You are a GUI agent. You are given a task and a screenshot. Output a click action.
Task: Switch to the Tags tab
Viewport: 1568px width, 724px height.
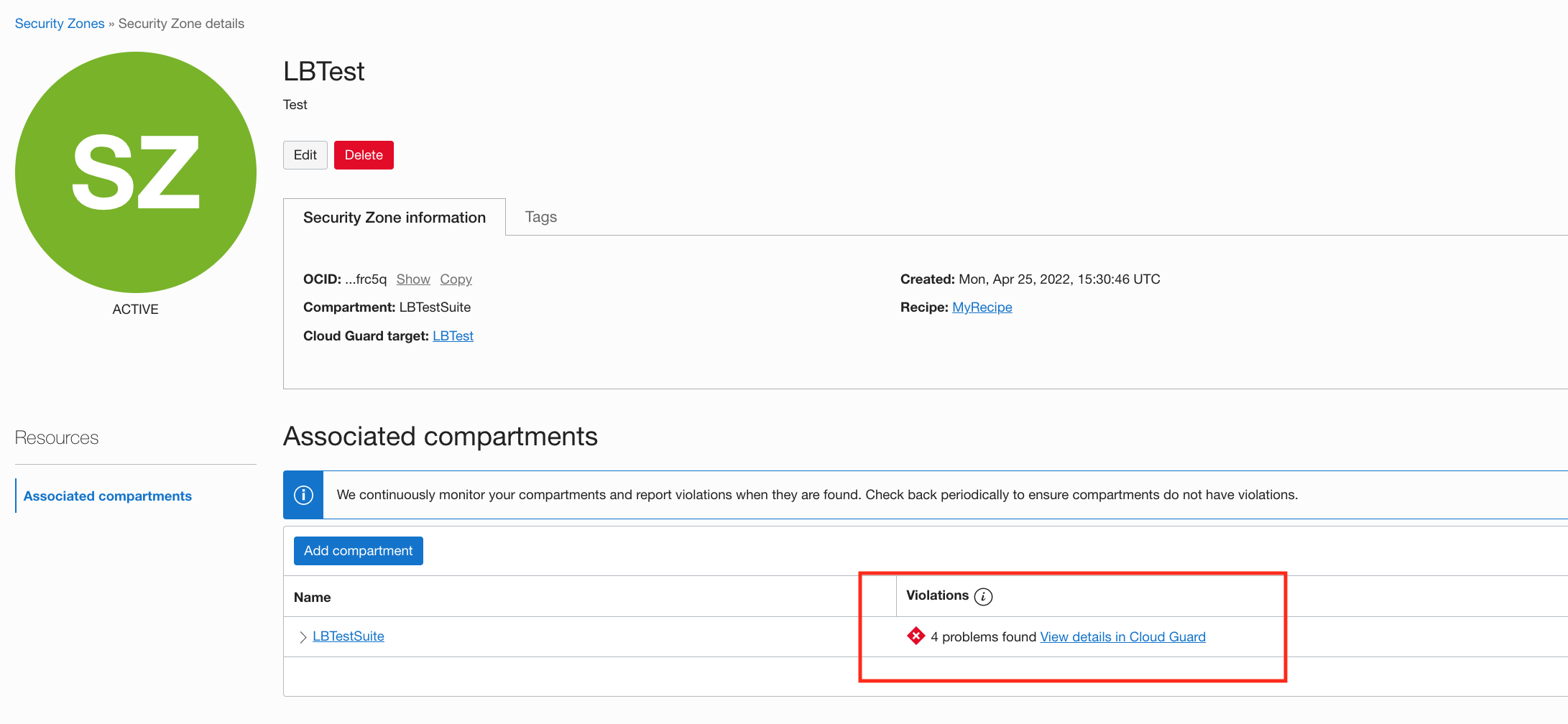click(540, 217)
